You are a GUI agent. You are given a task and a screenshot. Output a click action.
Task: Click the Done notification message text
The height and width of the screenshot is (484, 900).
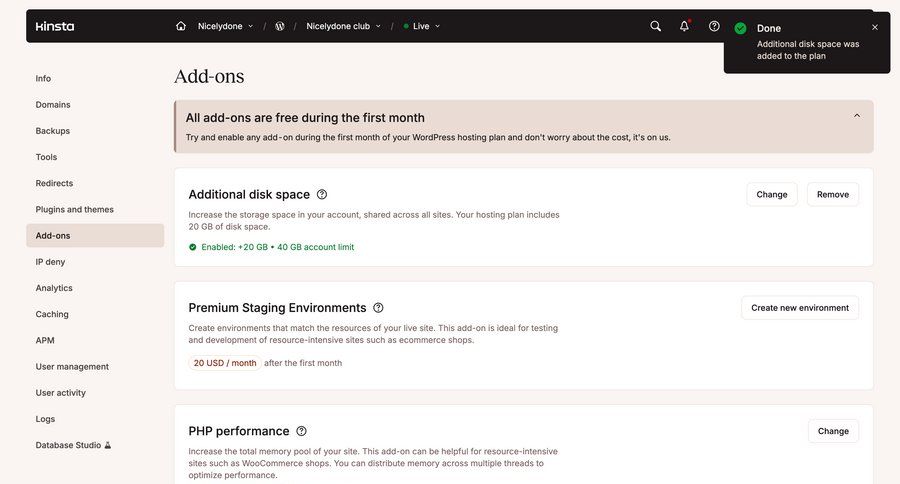808,50
